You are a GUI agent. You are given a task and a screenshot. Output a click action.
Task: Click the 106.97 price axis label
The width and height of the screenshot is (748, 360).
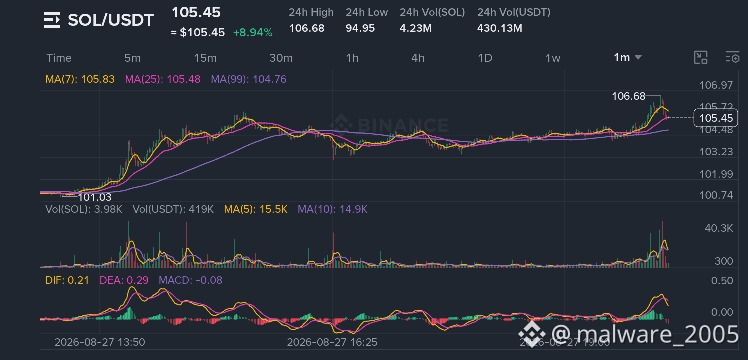point(716,85)
